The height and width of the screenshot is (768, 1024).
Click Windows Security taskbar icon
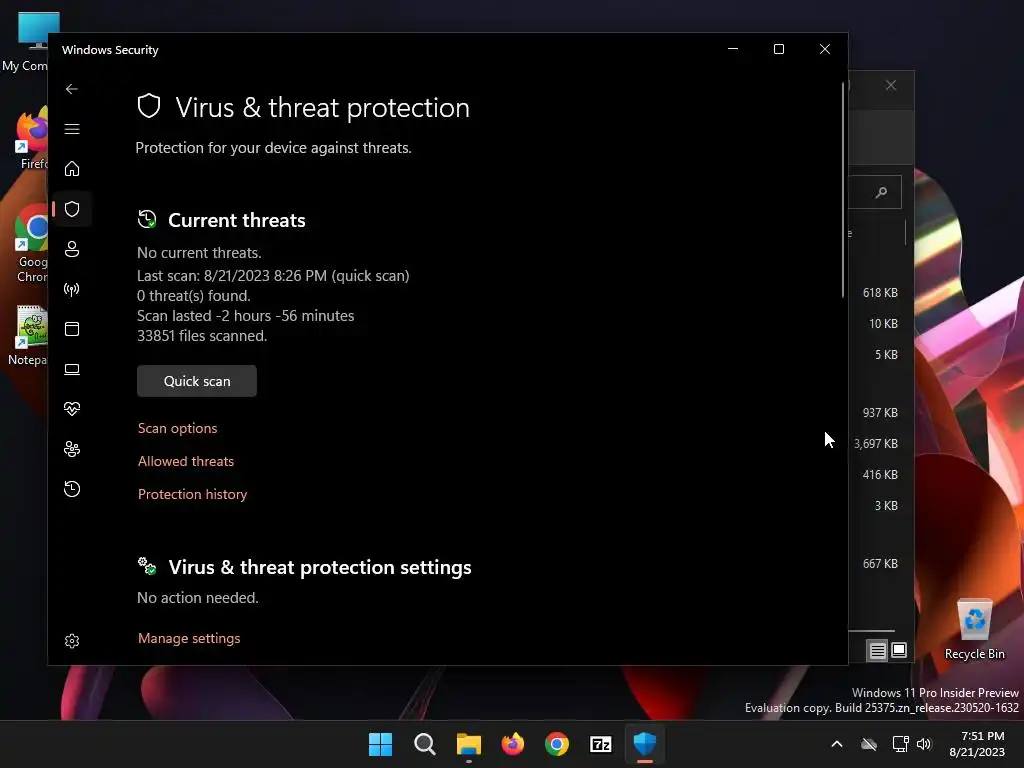[x=645, y=744]
